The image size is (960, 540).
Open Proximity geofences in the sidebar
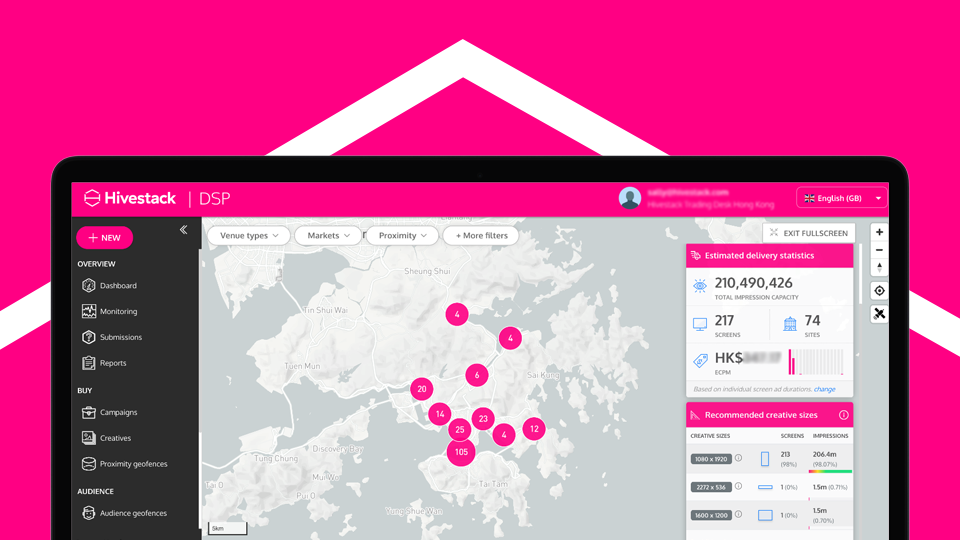tap(133, 463)
